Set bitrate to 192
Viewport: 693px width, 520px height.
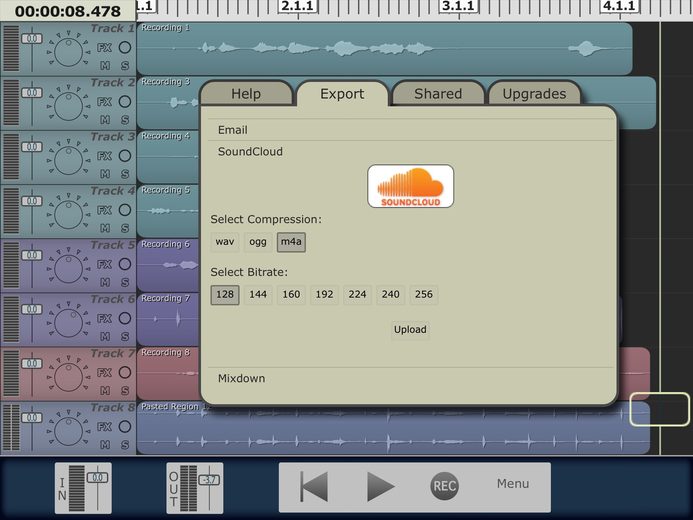click(324, 295)
